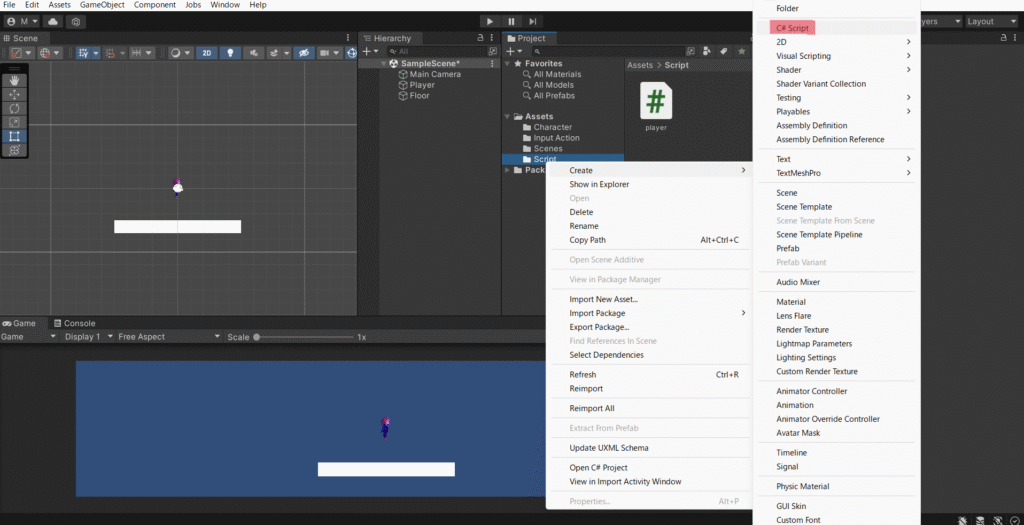
Task: Toggle 2D view mode in Scene
Action: click(206, 53)
